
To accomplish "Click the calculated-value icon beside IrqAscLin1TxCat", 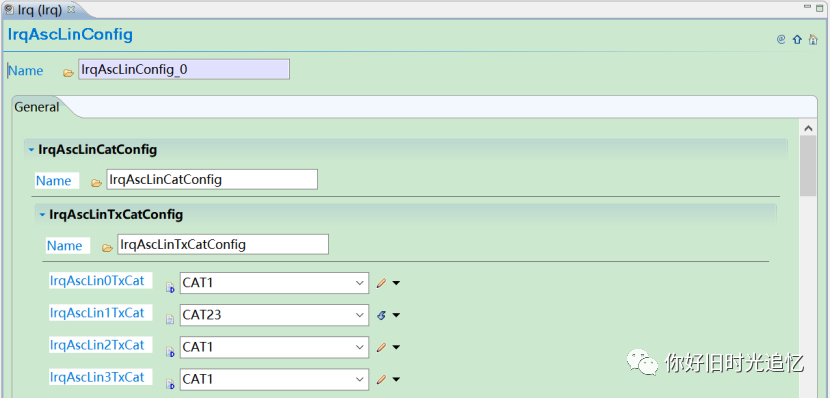I will click(x=381, y=315).
